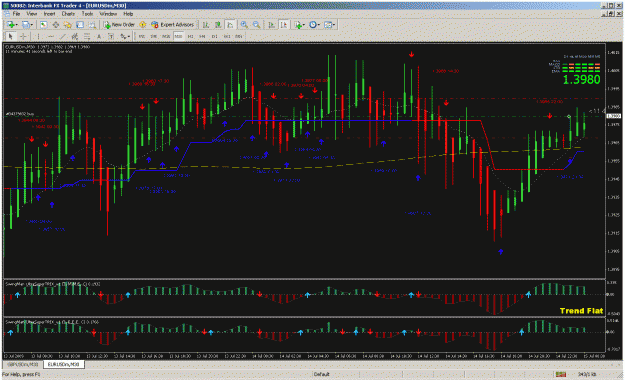Show the Market Watch window
Screen dimensions: 625x380
click(x=43, y=25)
